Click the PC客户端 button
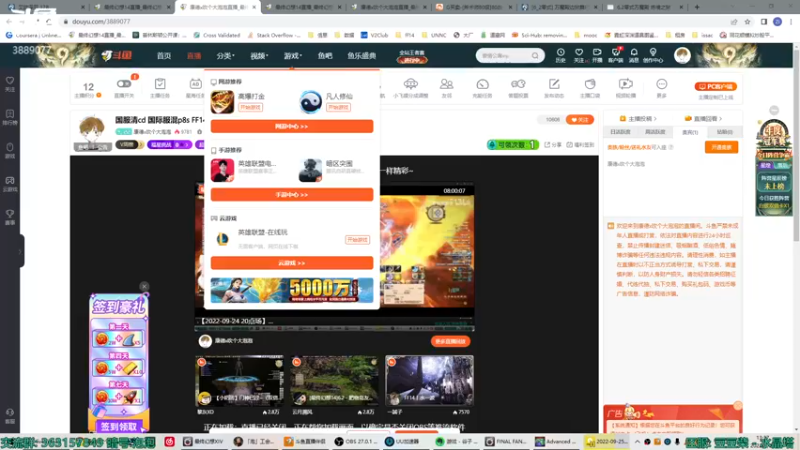This screenshot has width=800, height=450. [x=715, y=86]
